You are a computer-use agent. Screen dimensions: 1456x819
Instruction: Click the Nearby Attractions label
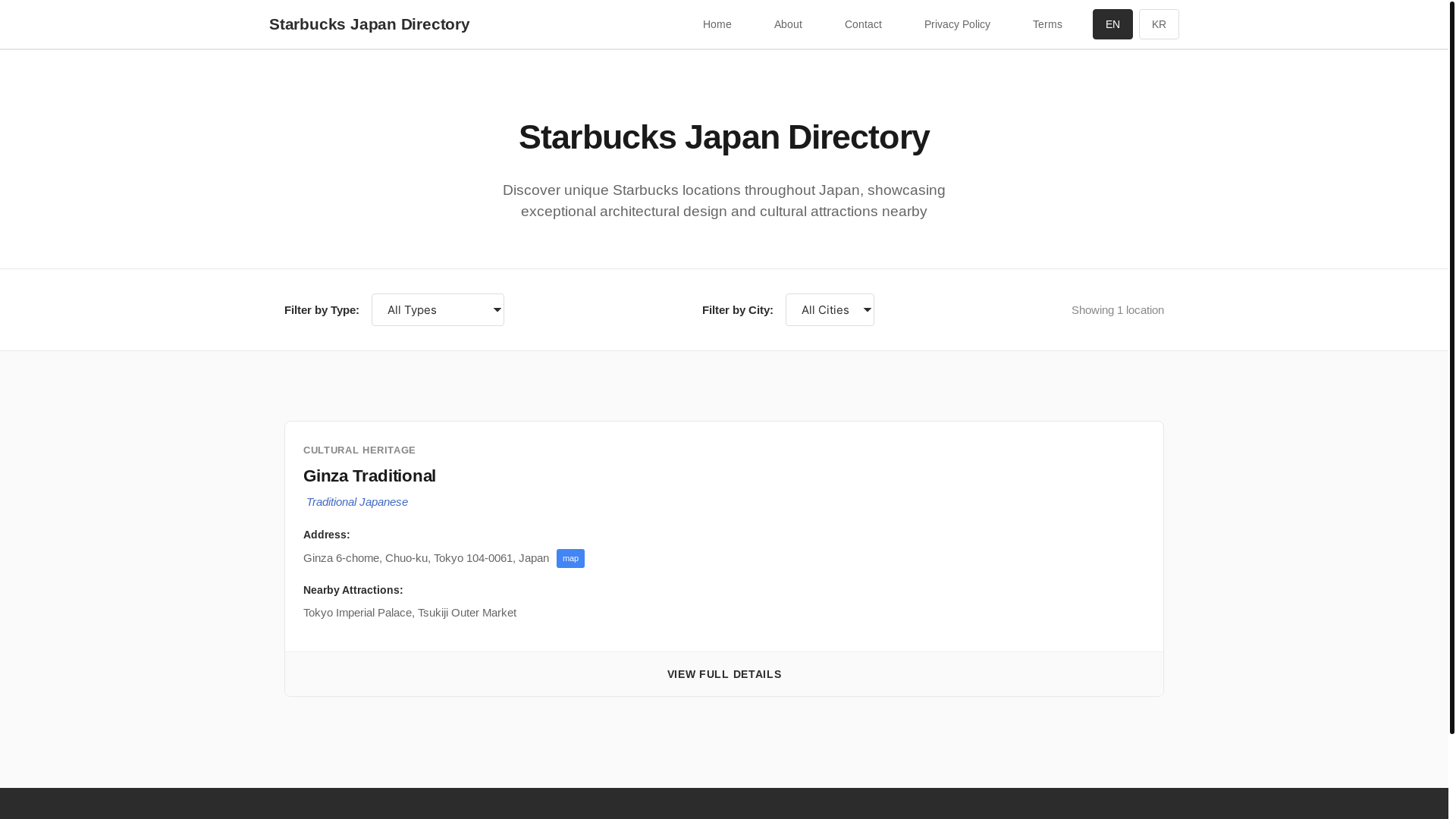353,590
